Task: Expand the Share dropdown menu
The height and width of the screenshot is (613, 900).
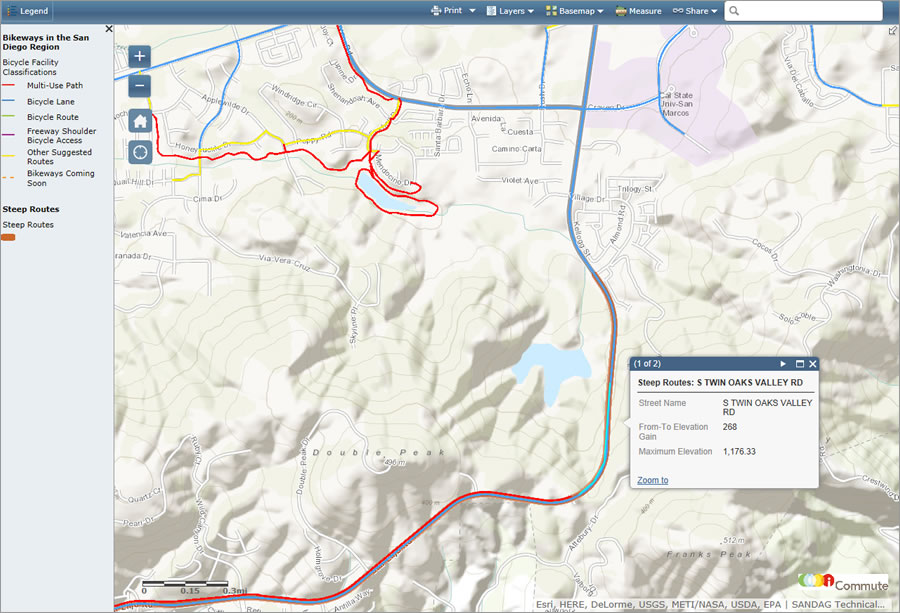Action: coord(695,10)
